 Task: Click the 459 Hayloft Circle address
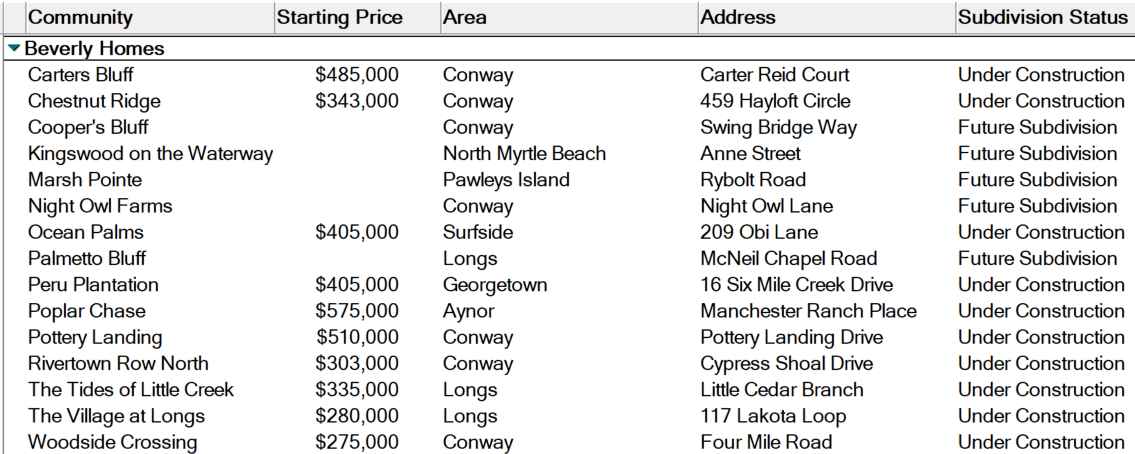775,101
